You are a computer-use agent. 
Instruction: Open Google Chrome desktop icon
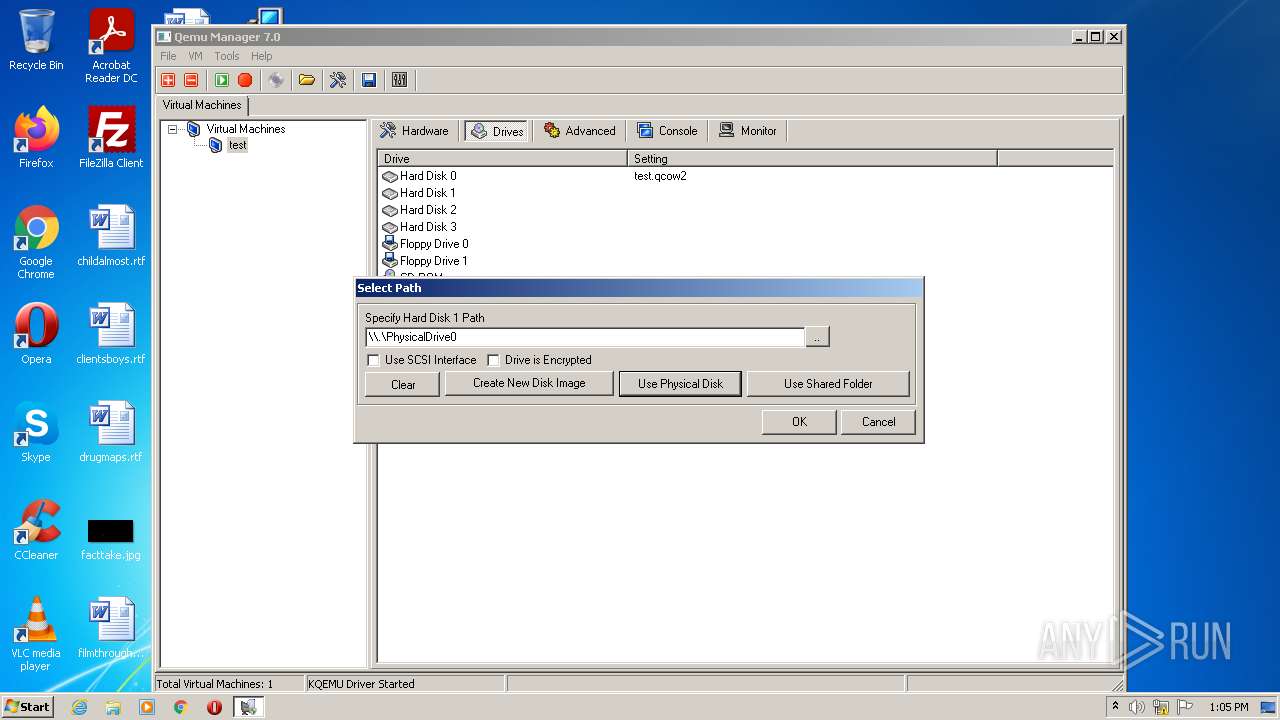[36, 242]
